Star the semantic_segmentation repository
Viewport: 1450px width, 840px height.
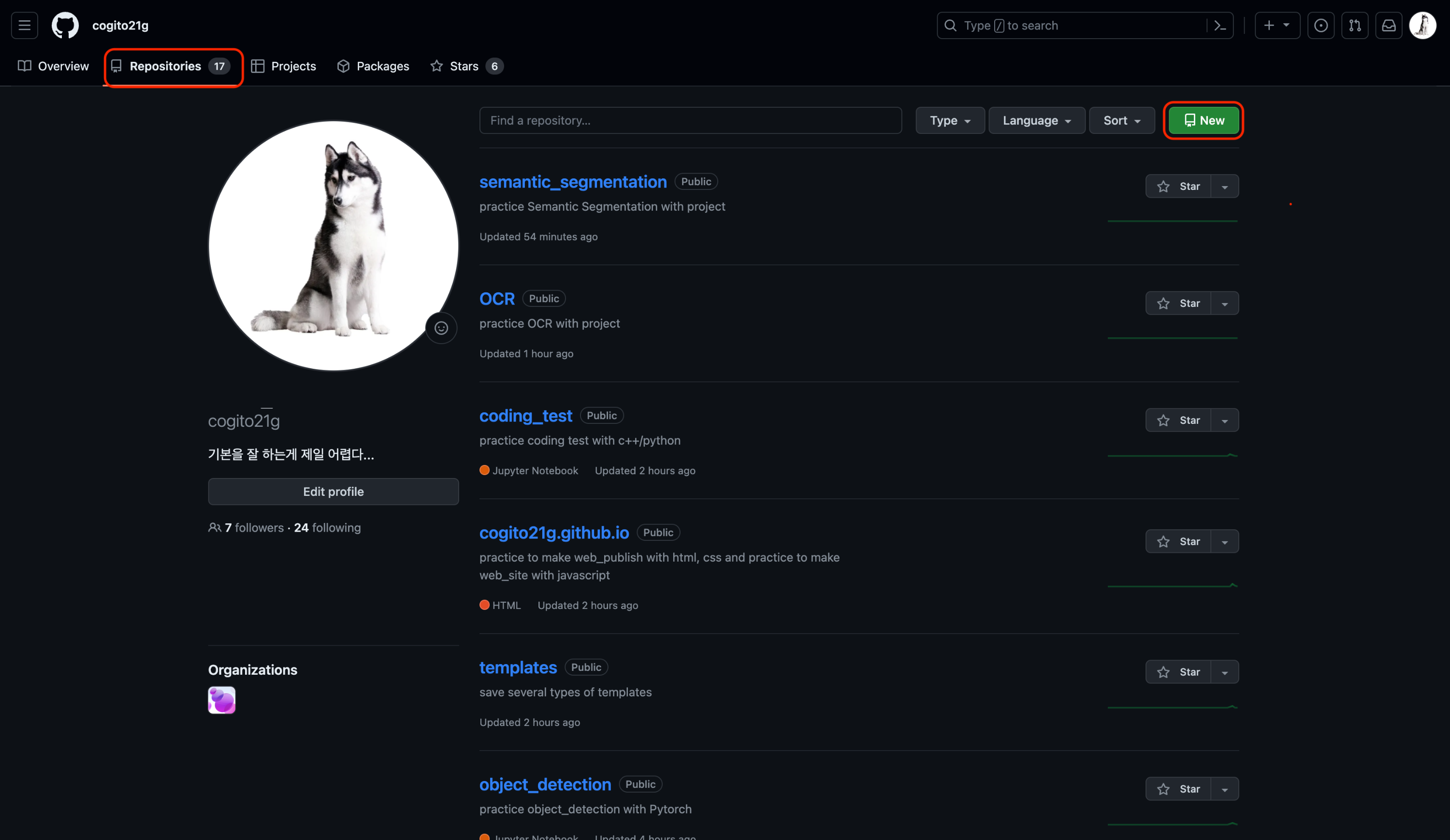tap(1178, 187)
